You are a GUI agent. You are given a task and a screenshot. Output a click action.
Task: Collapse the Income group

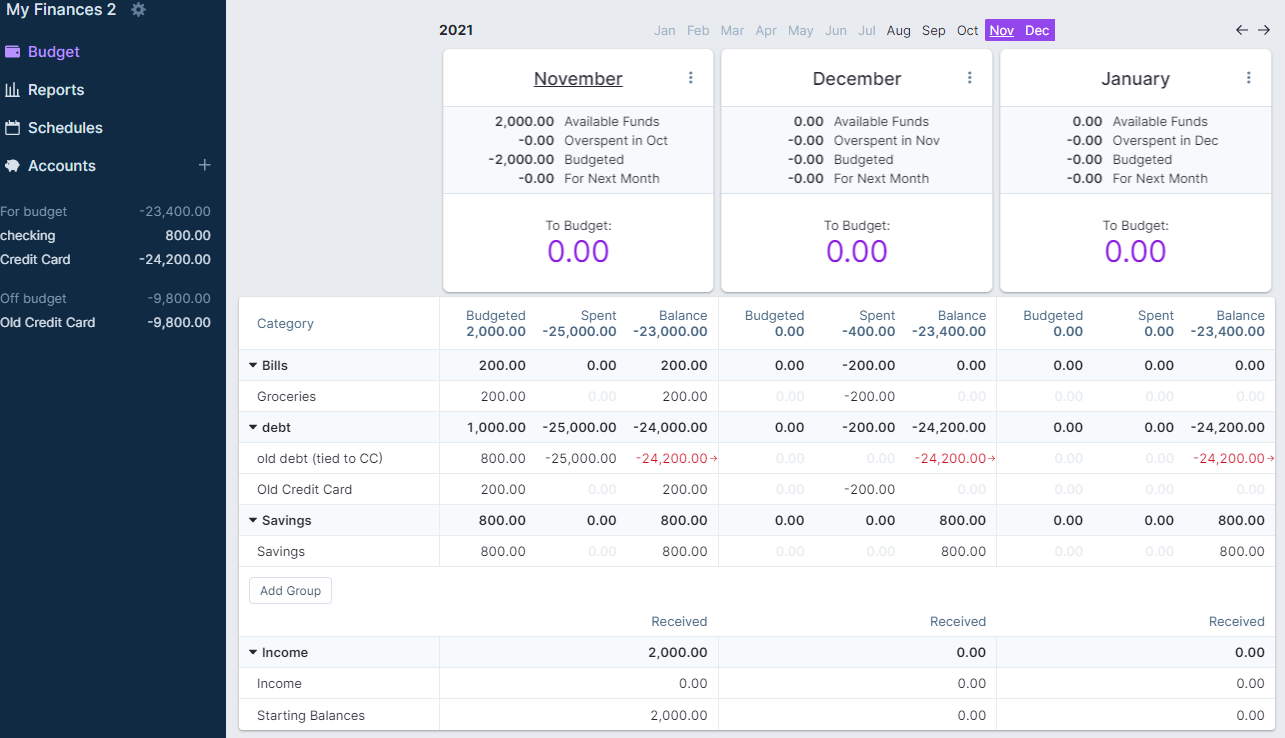[253, 653]
